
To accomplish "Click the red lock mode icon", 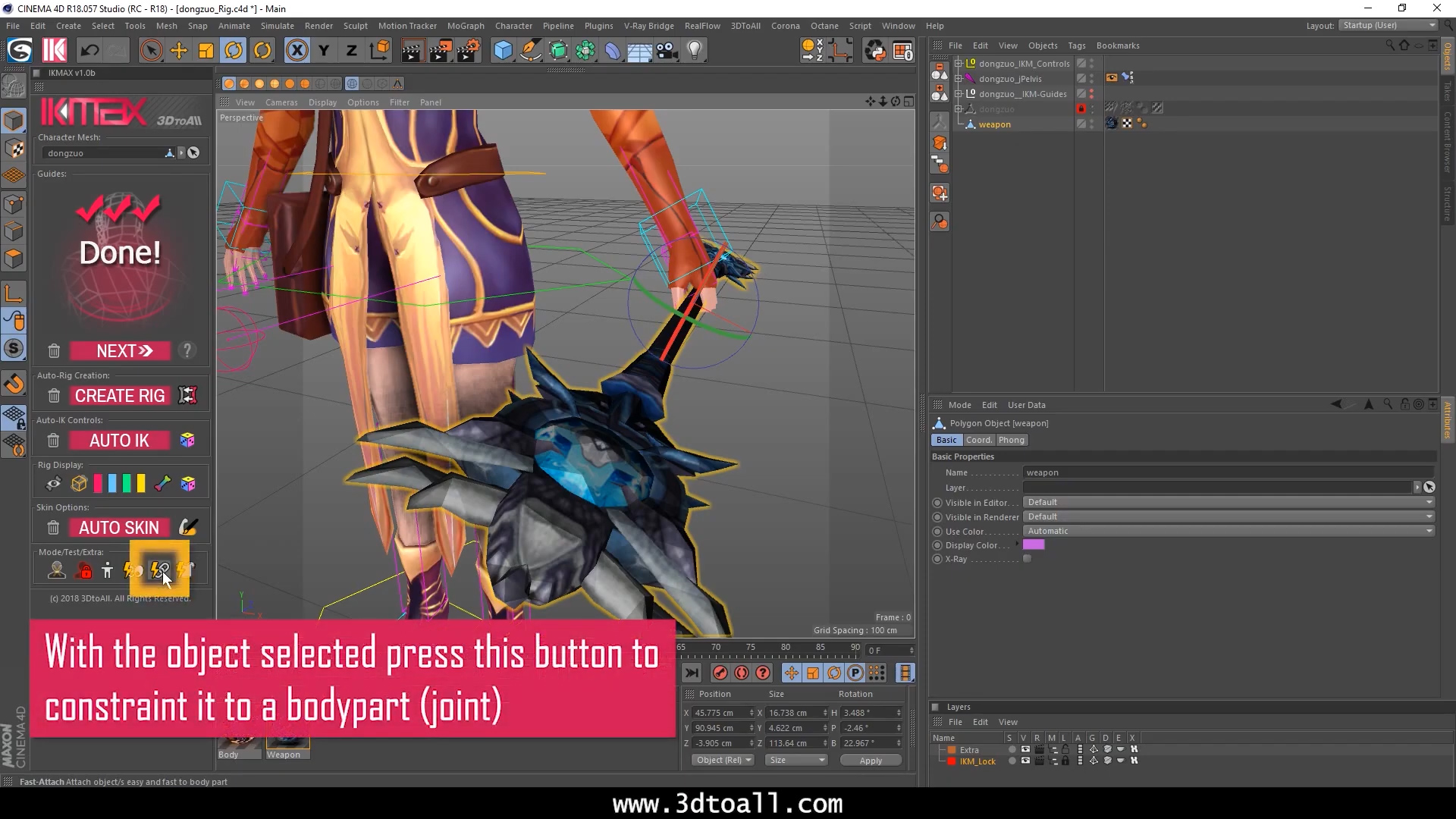I will coord(84,570).
